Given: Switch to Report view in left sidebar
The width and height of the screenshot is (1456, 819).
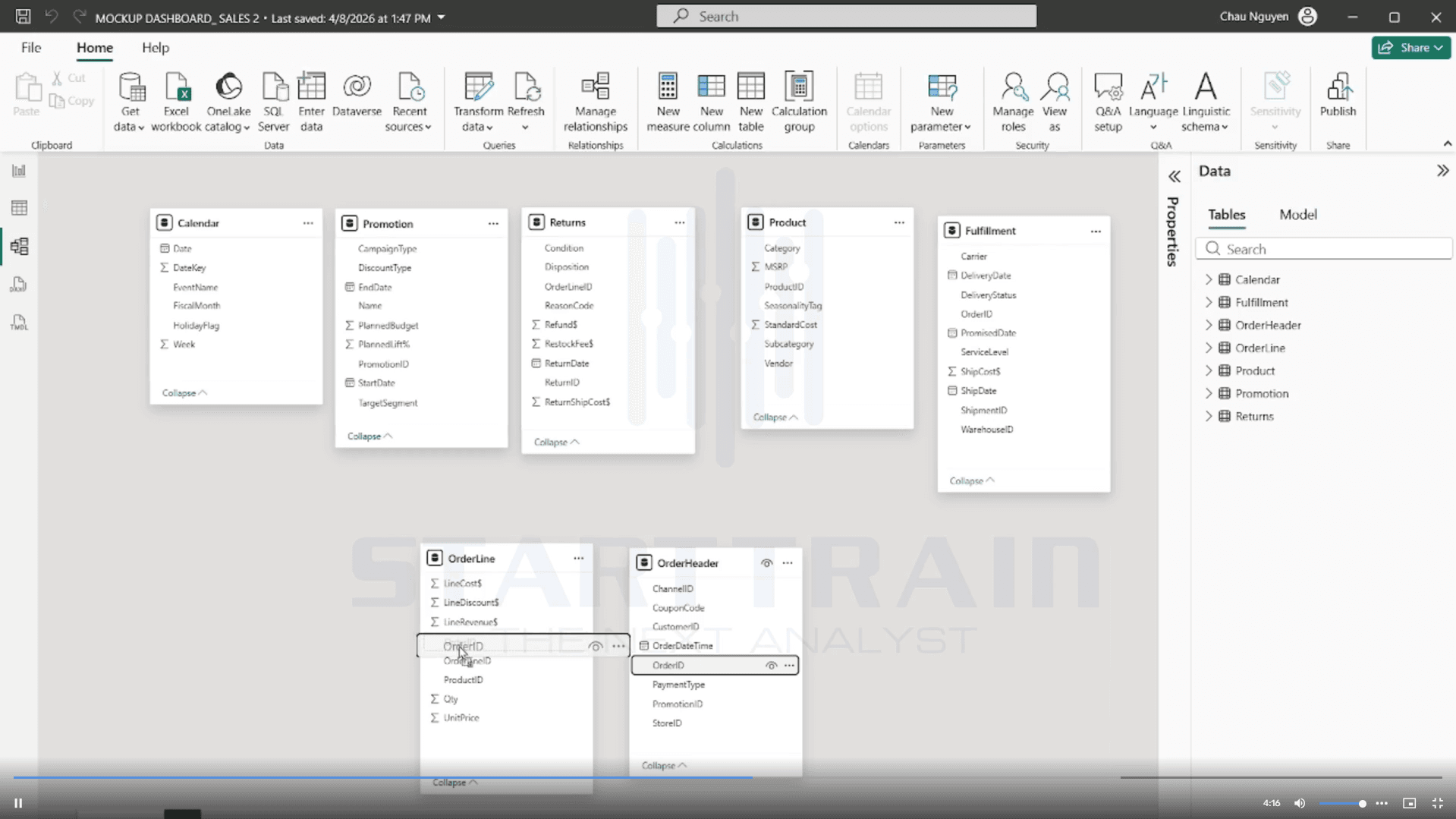Looking at the screenshot, I should coord(19,171).
